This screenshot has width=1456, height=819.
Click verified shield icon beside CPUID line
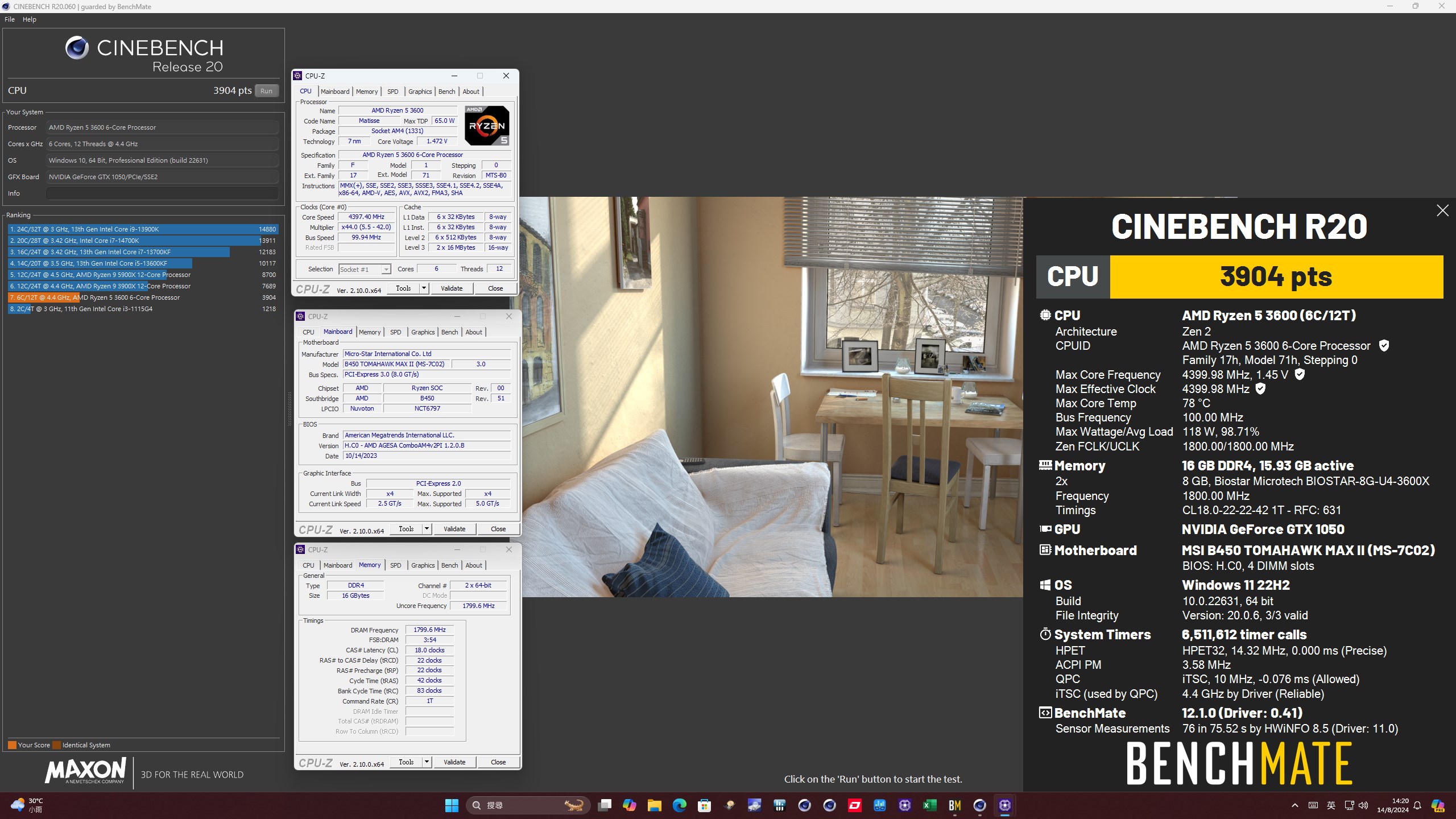pos(1384,346)
